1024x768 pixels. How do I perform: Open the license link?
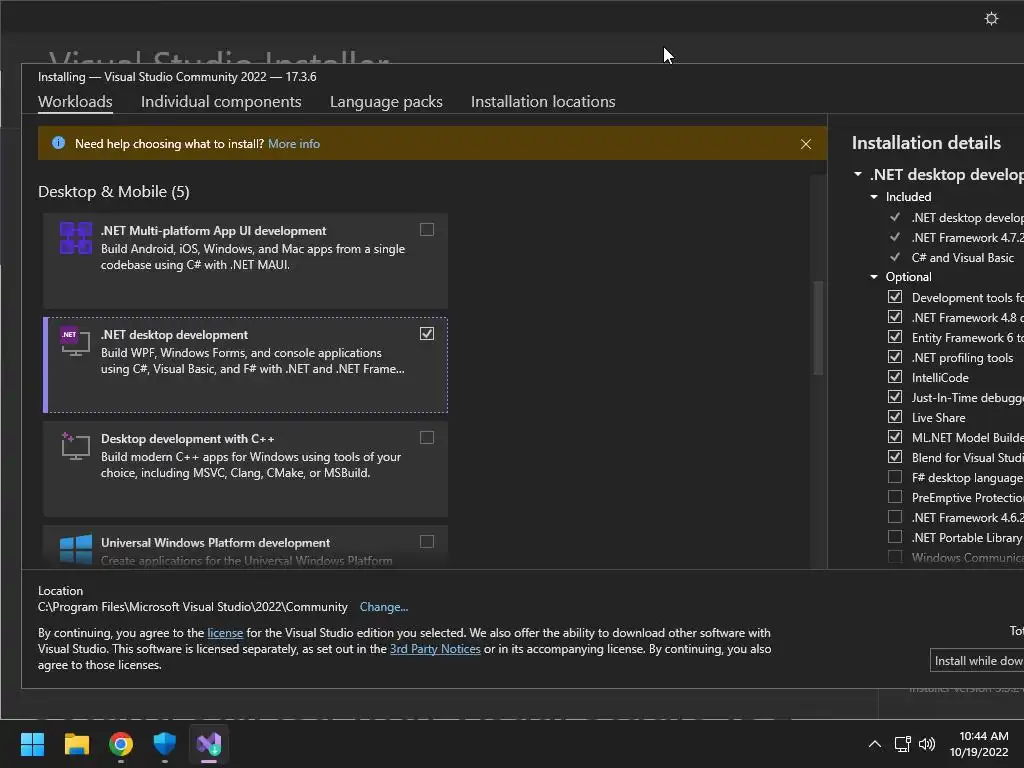coord(225,633)
